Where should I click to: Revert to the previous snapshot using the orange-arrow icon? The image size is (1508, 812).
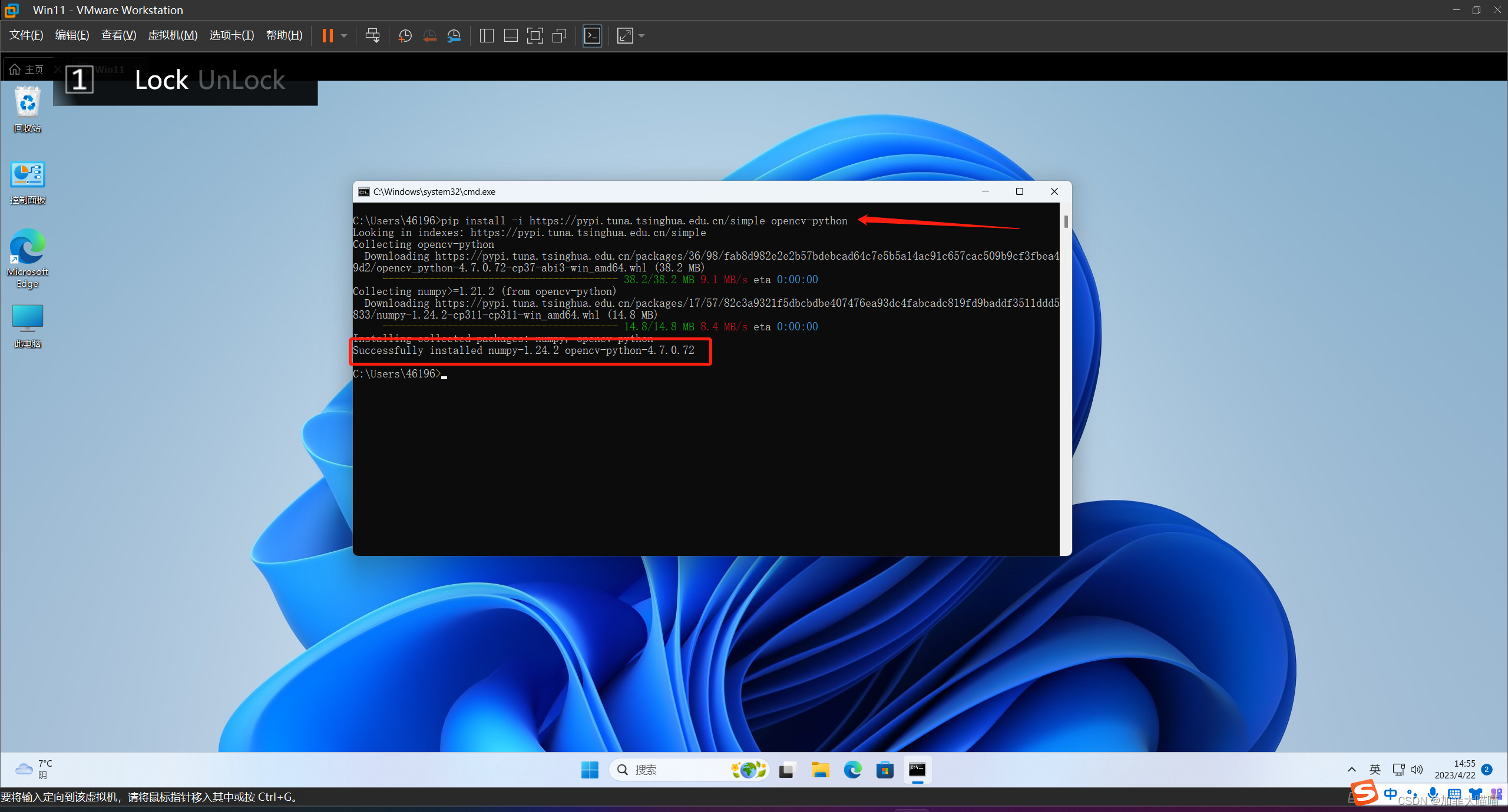[429, 36]
